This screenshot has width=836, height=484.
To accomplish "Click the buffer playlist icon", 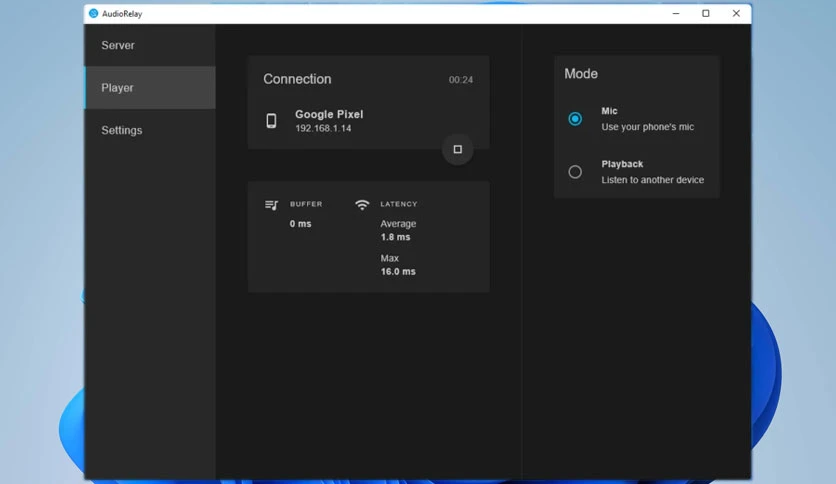I will click(x=271, y=205).
